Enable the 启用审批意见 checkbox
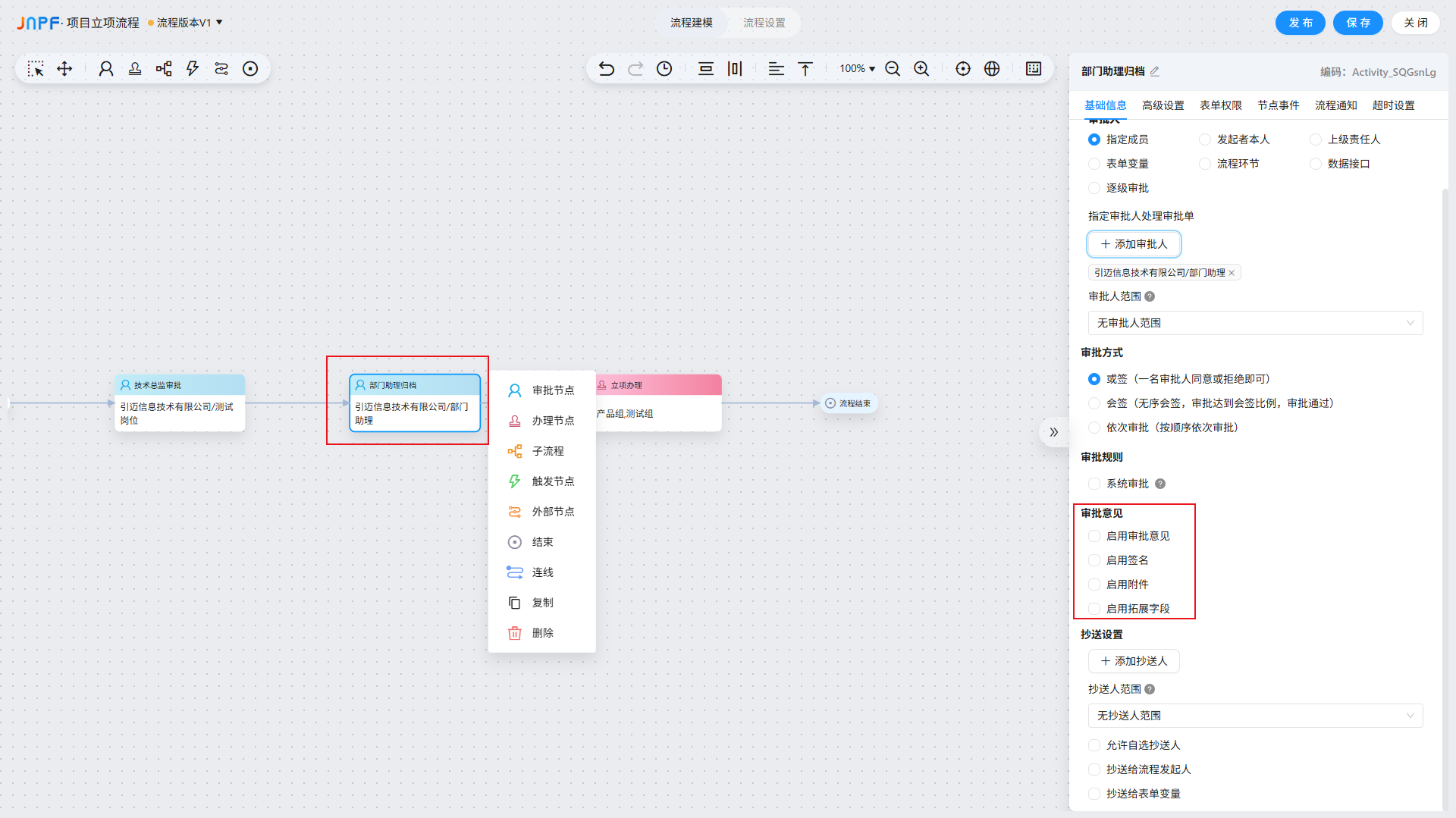The height and width of the screenshot is (818, 1456). click(1094, 536)
